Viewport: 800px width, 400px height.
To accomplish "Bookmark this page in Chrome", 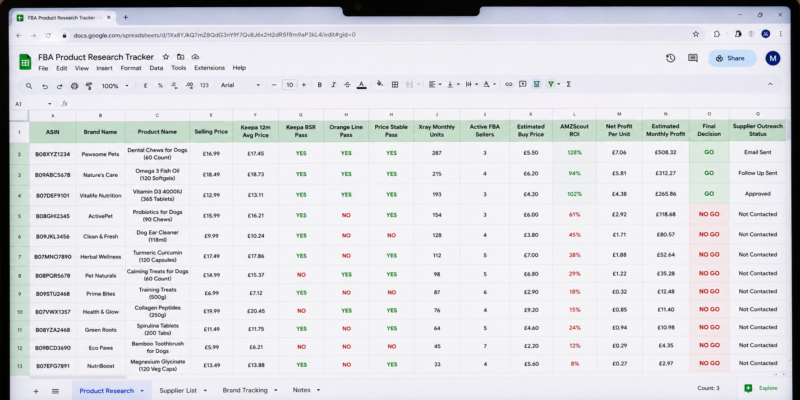I will pyautogui.click(x=695, y=34).
